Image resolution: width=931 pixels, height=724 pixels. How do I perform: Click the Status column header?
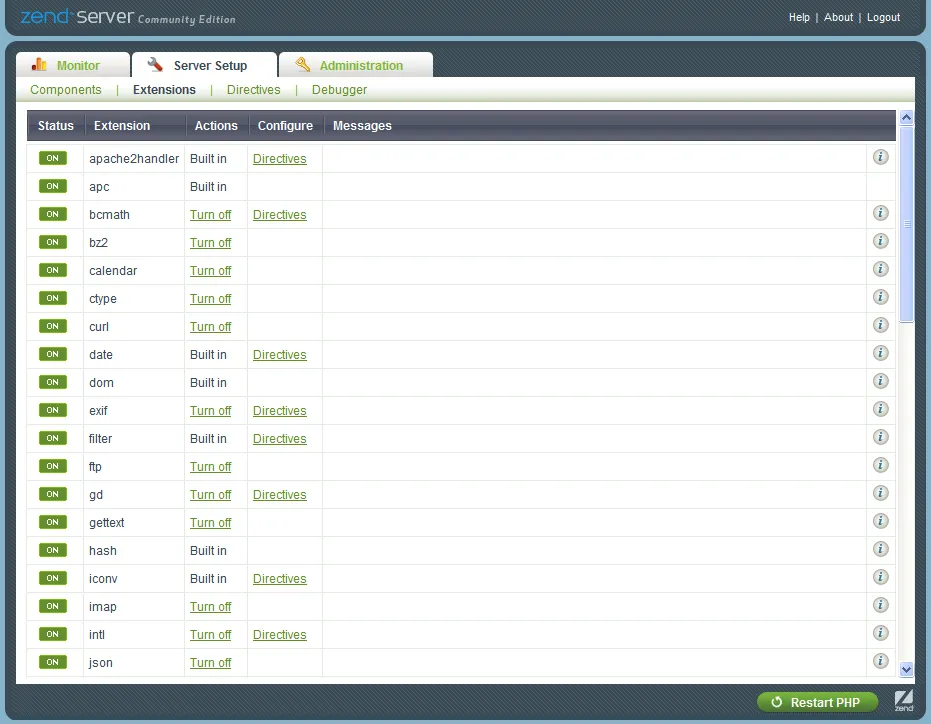pyautogui.click(x=56, y=126)
